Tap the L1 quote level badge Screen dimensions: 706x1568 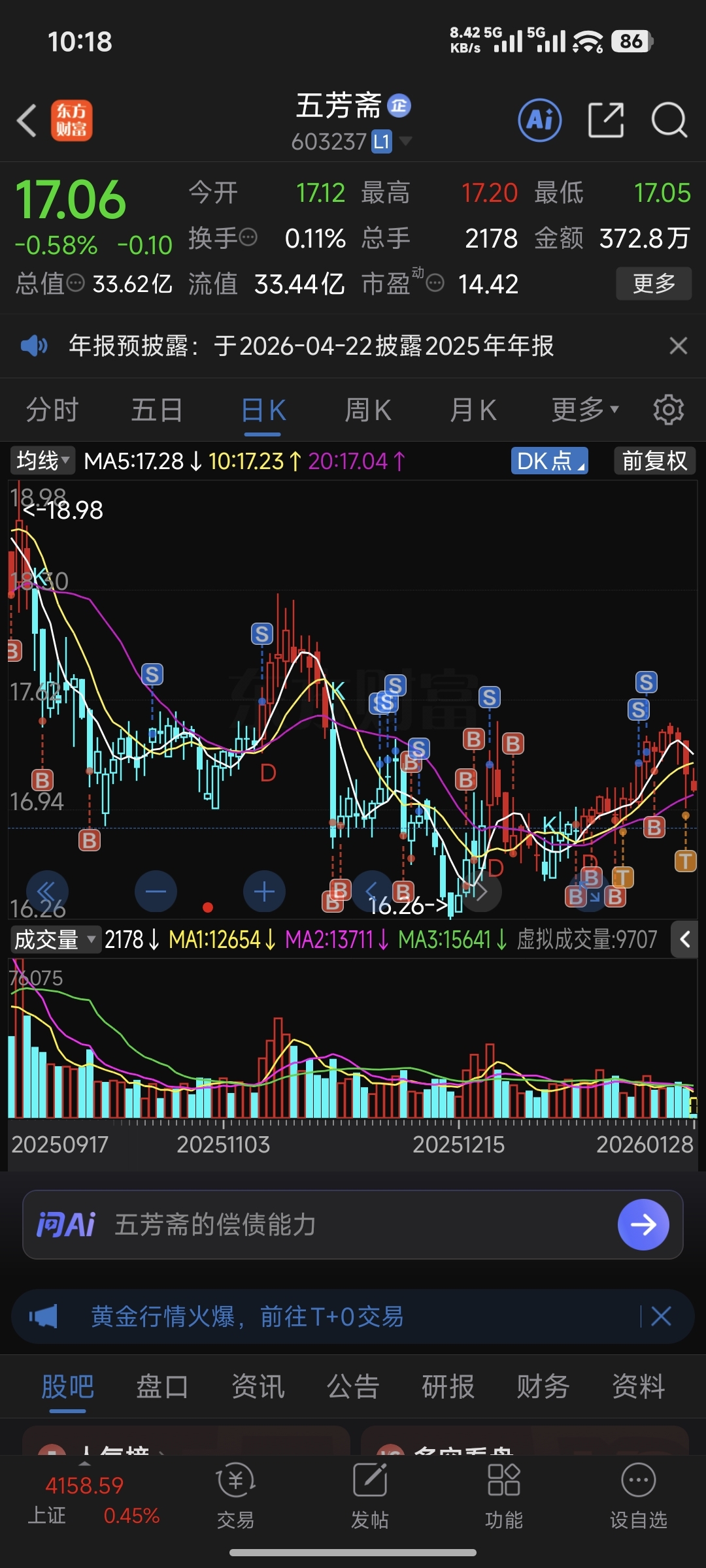click(x=382, y=142)
